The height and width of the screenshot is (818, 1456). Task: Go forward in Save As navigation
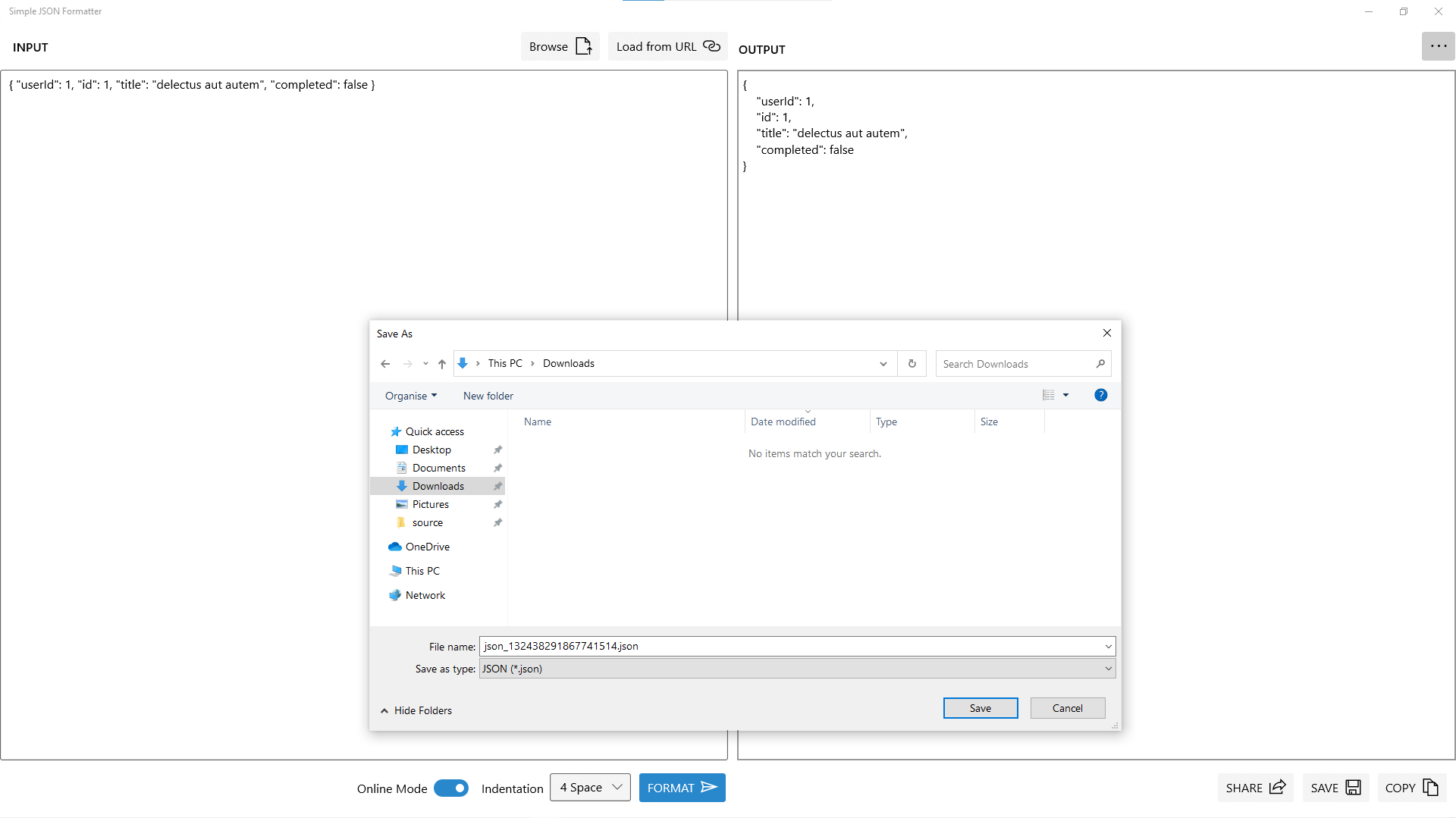[x=408, y=364]
